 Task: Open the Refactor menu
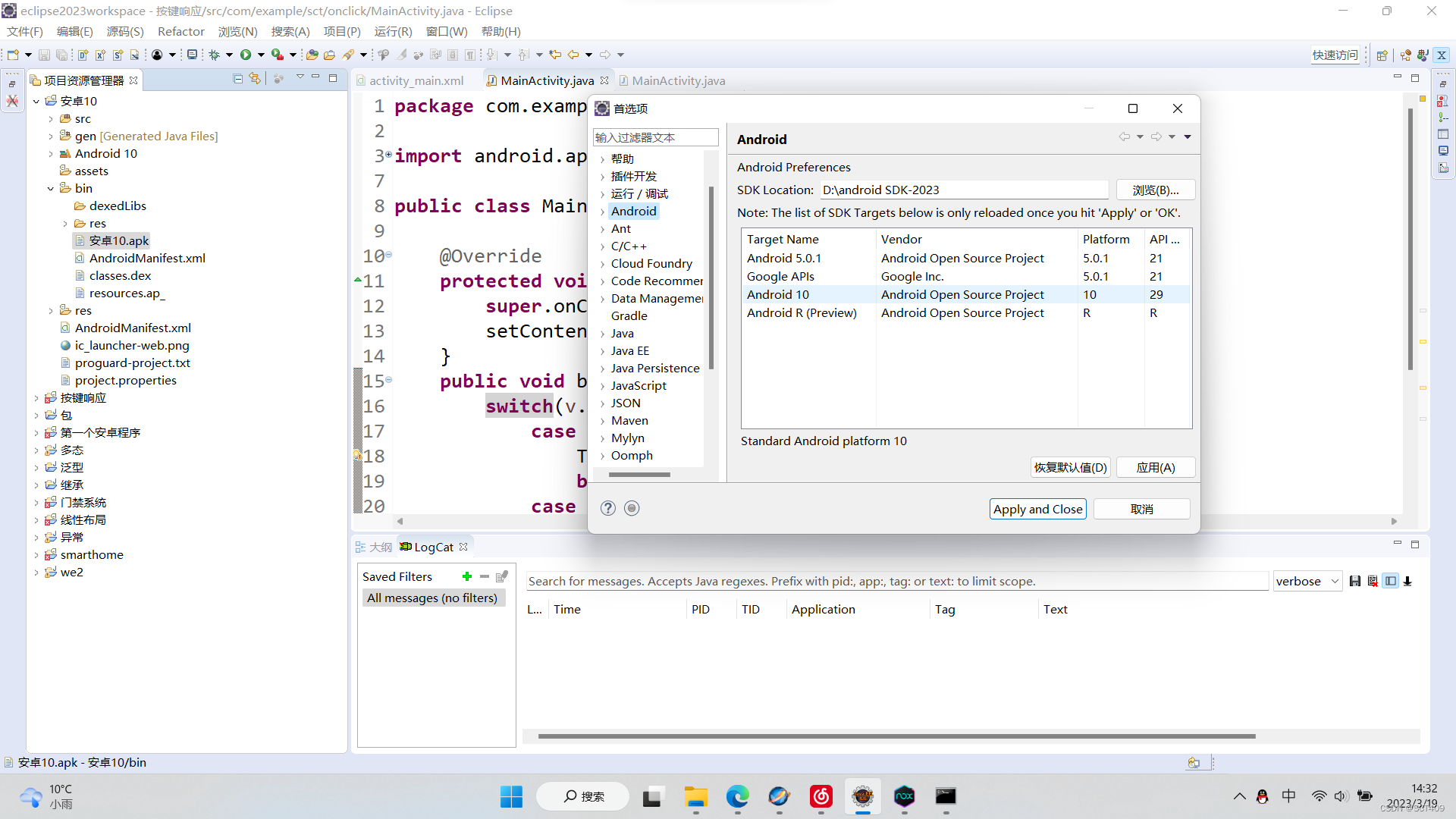[x=181, y=32]
